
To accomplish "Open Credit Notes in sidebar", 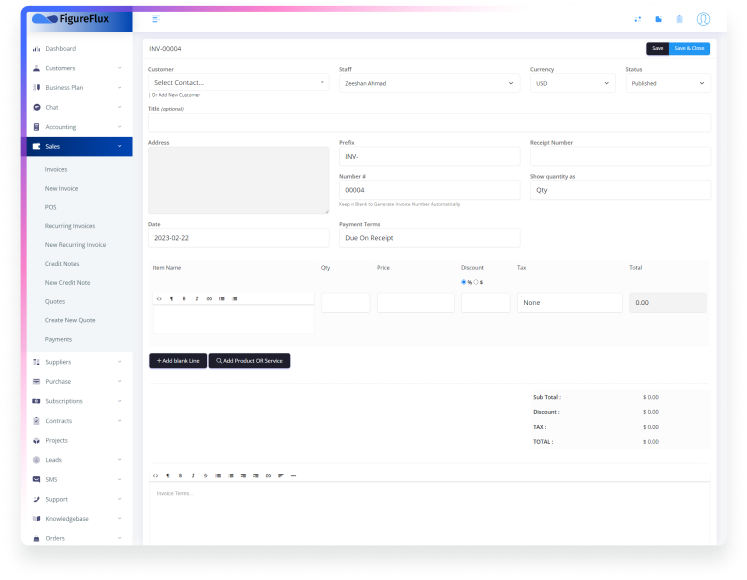I will (62, 264).
